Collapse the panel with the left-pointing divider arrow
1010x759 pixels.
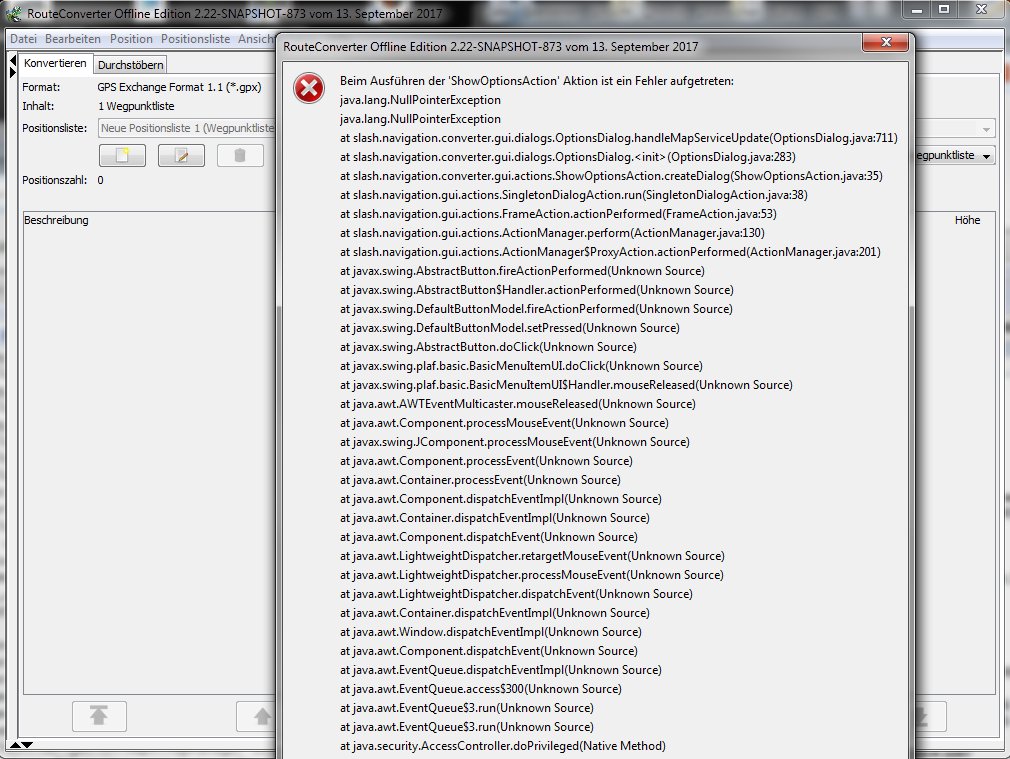[14, 59]
